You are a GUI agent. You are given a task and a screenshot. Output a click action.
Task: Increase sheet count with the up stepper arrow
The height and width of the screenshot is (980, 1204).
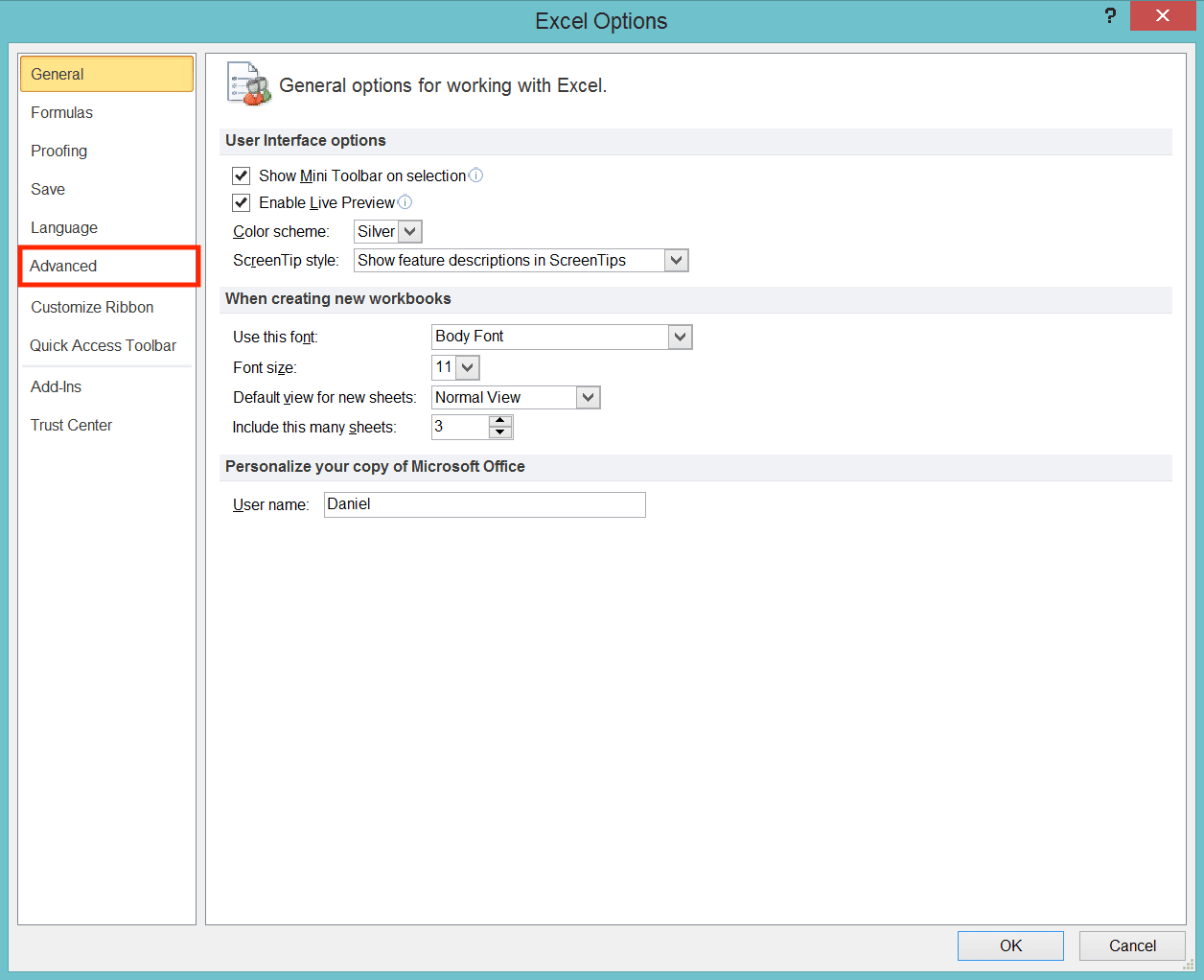pos(500,421)
